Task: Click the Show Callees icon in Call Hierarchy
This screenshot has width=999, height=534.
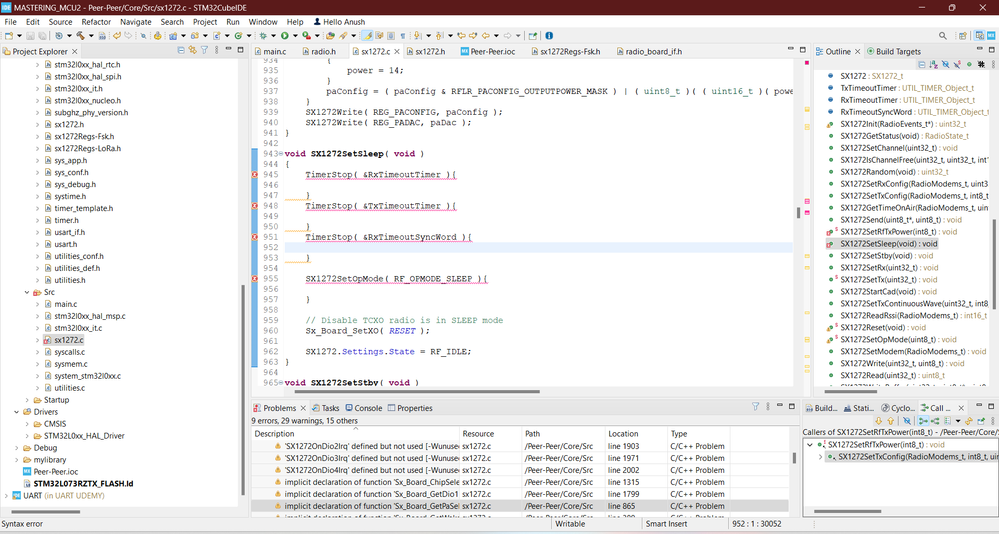Action: pos(935,421)
